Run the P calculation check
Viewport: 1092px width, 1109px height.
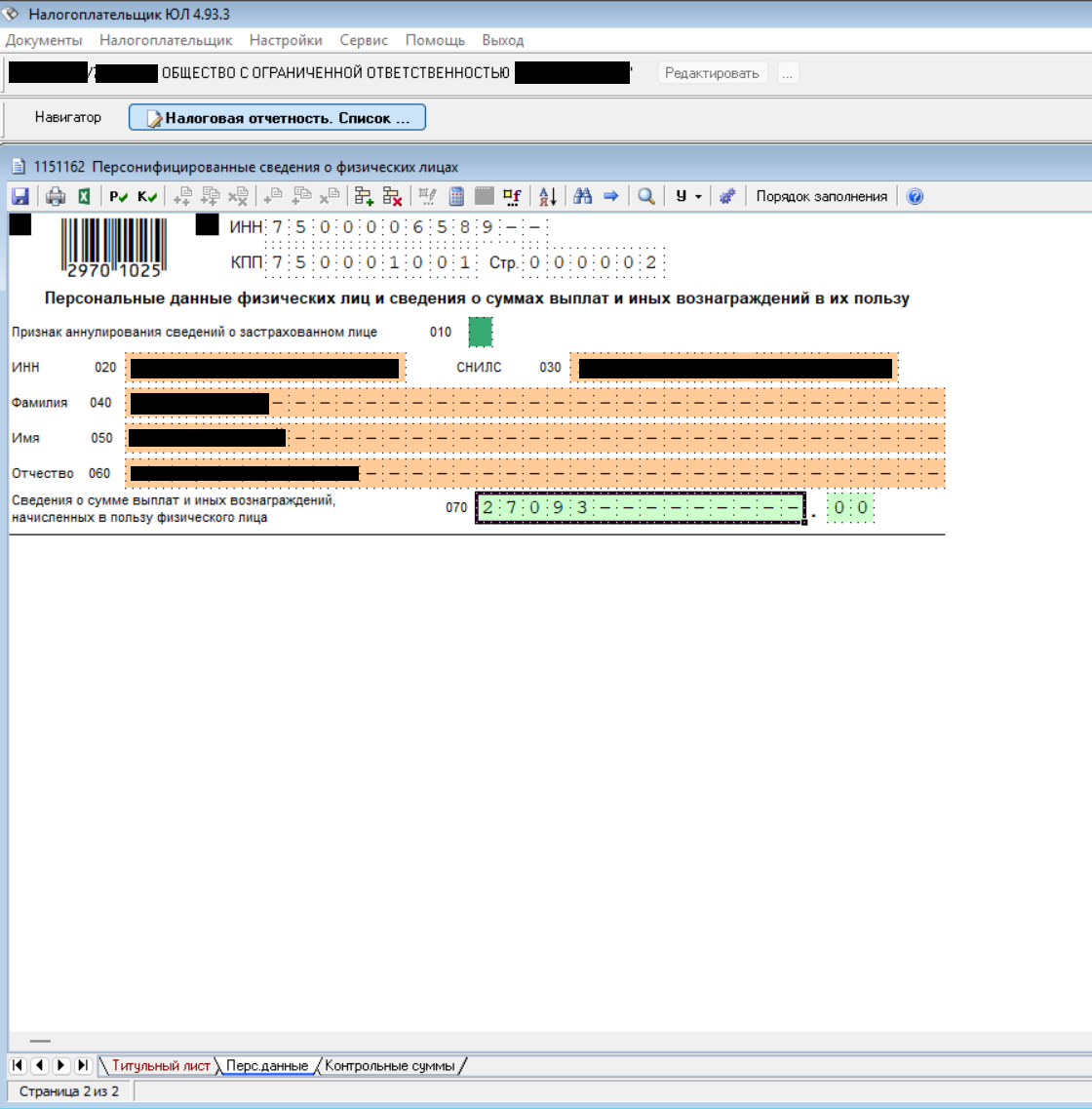click(118, 197)
